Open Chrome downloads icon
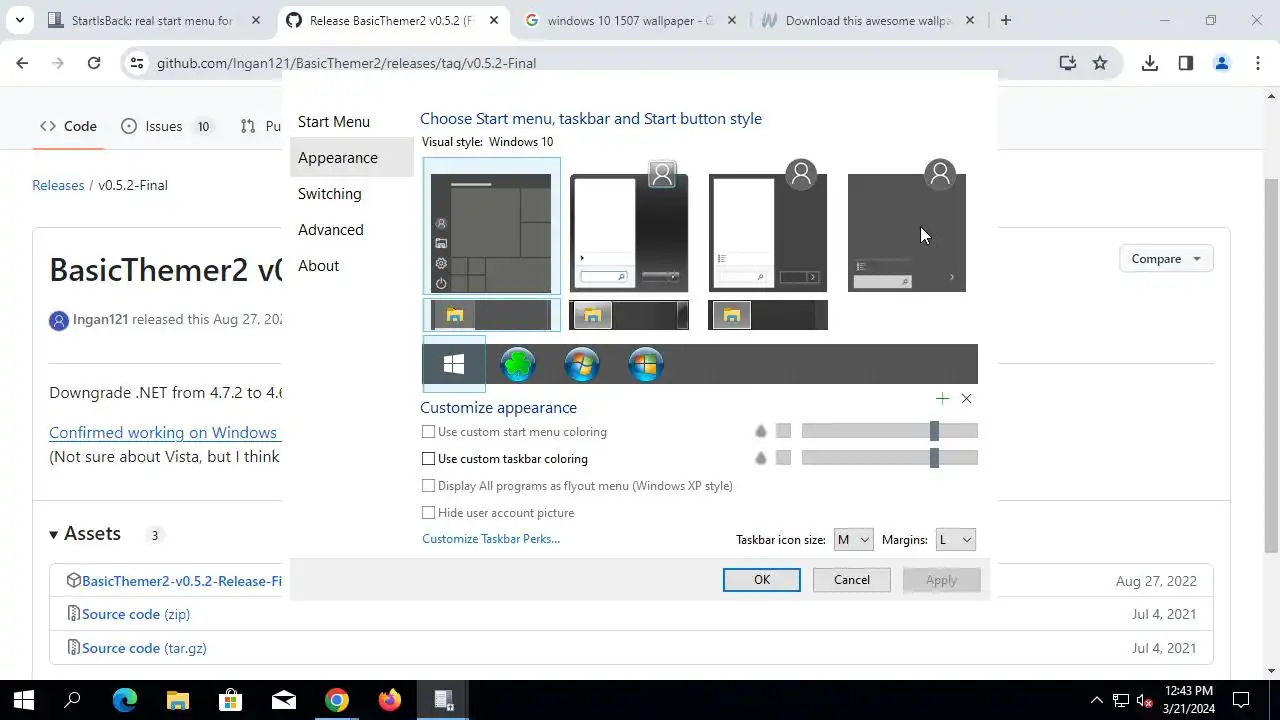The height and width of the screenshot is (720, 1280). click(x=1150, y=63)
